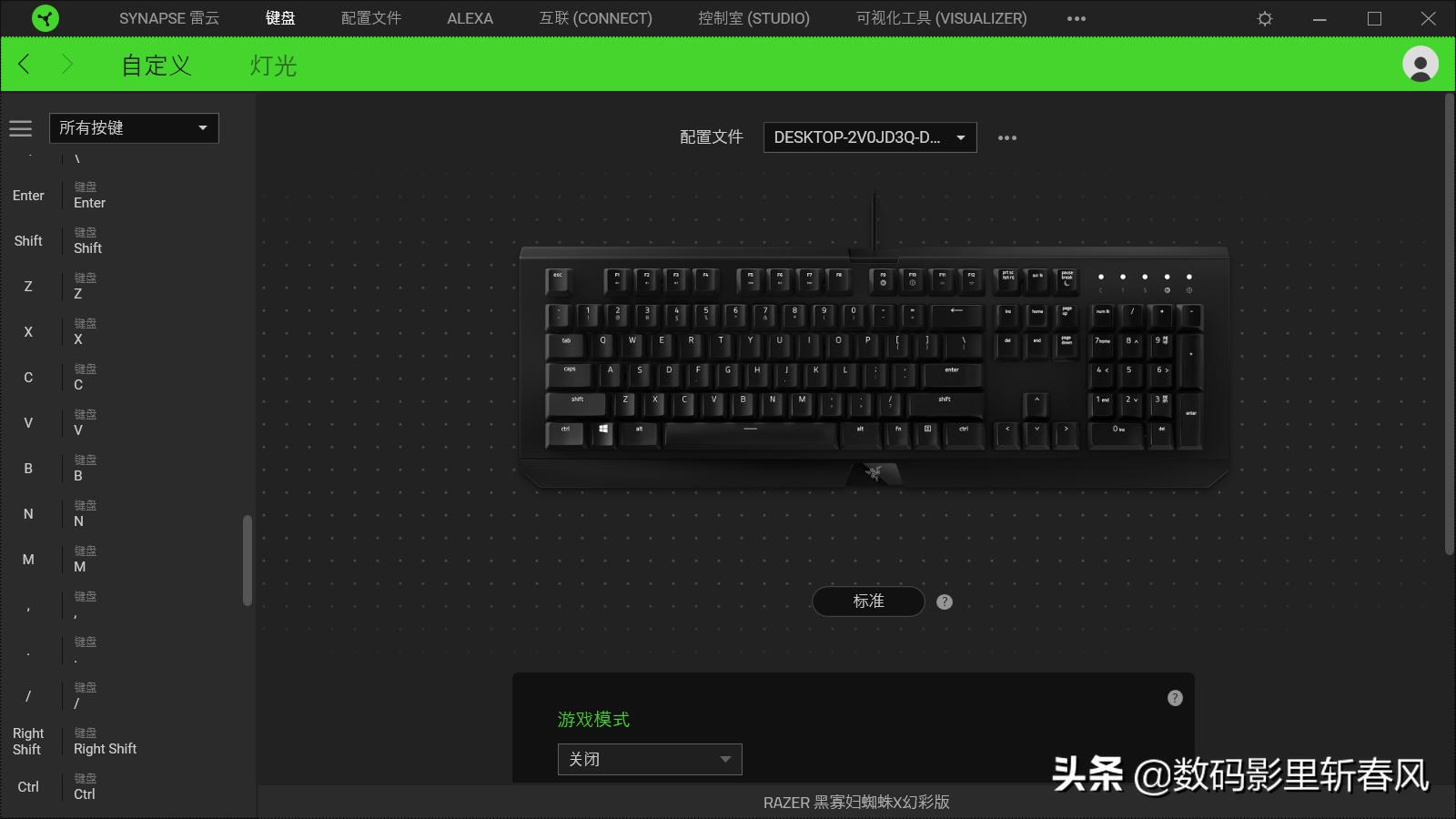
Task: Open the 所有按键 filter dropdown
Action: (134, 128)
